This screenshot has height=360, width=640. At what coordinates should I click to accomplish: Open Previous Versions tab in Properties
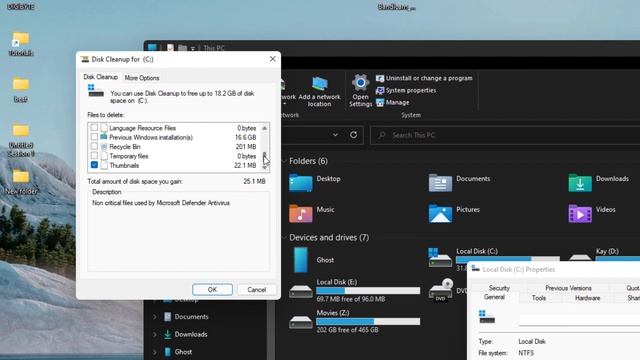(568, 288)
